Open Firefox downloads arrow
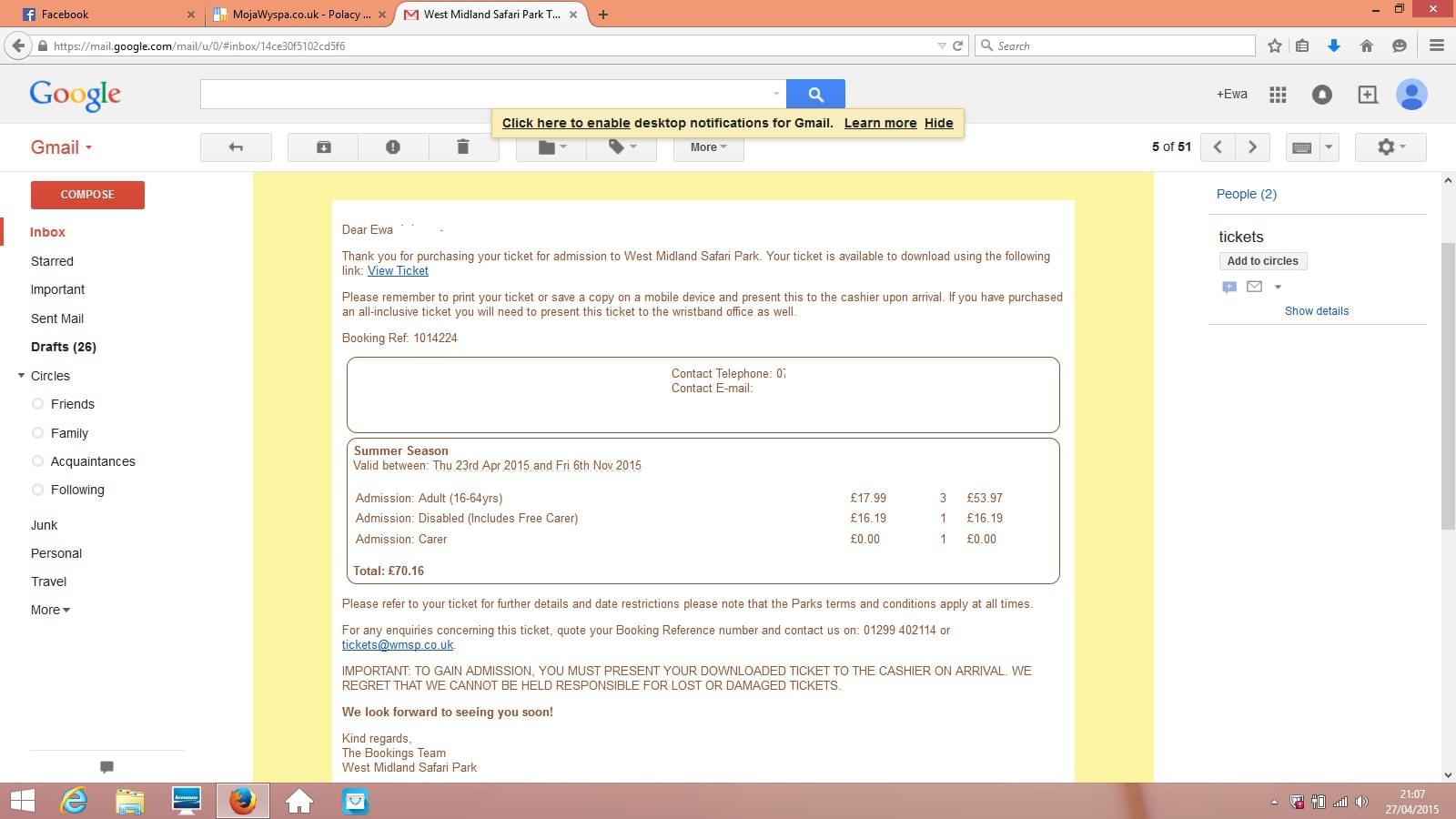Screen dimensions: 1456x819 (x=1334, y=45)
